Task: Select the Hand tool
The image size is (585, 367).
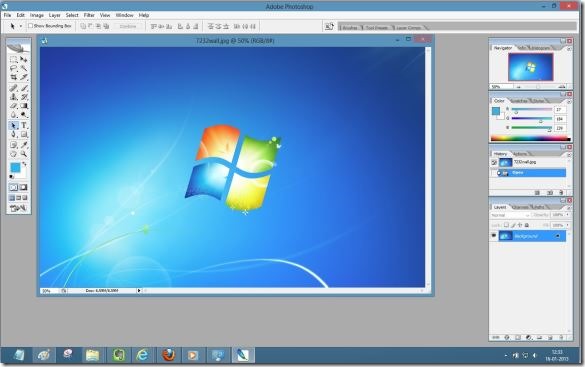Action: point(13,154)
